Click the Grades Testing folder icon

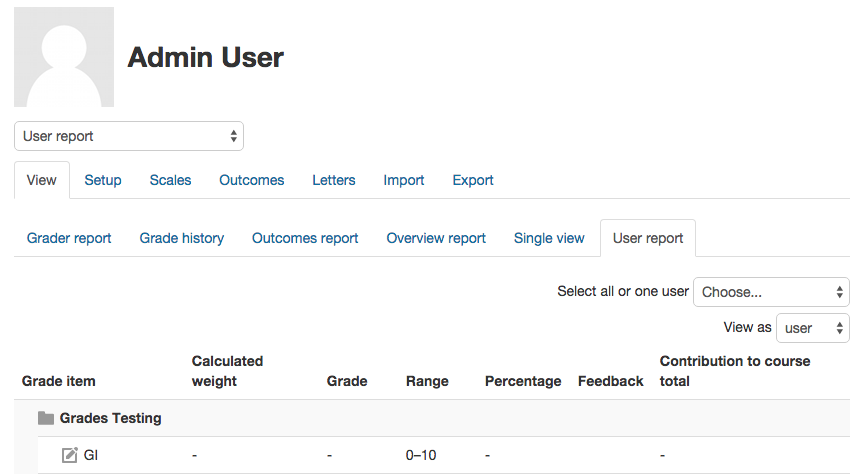46,418
